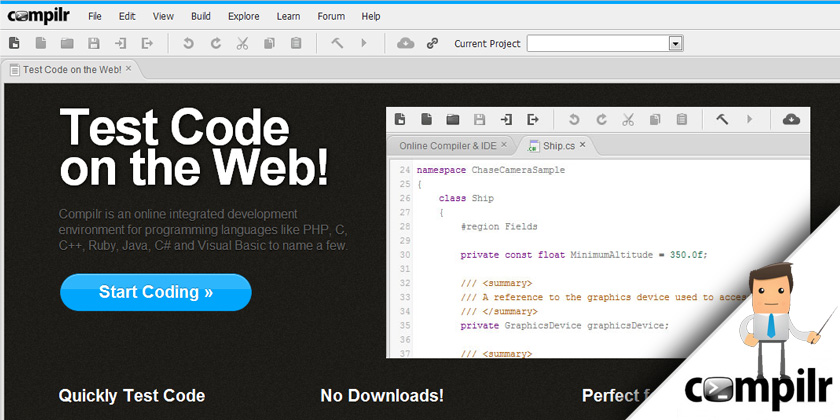Screen dimensions: 840x420
Task: Click code line 'namespace ChaseCameraSample'
Action: point(491,170)
